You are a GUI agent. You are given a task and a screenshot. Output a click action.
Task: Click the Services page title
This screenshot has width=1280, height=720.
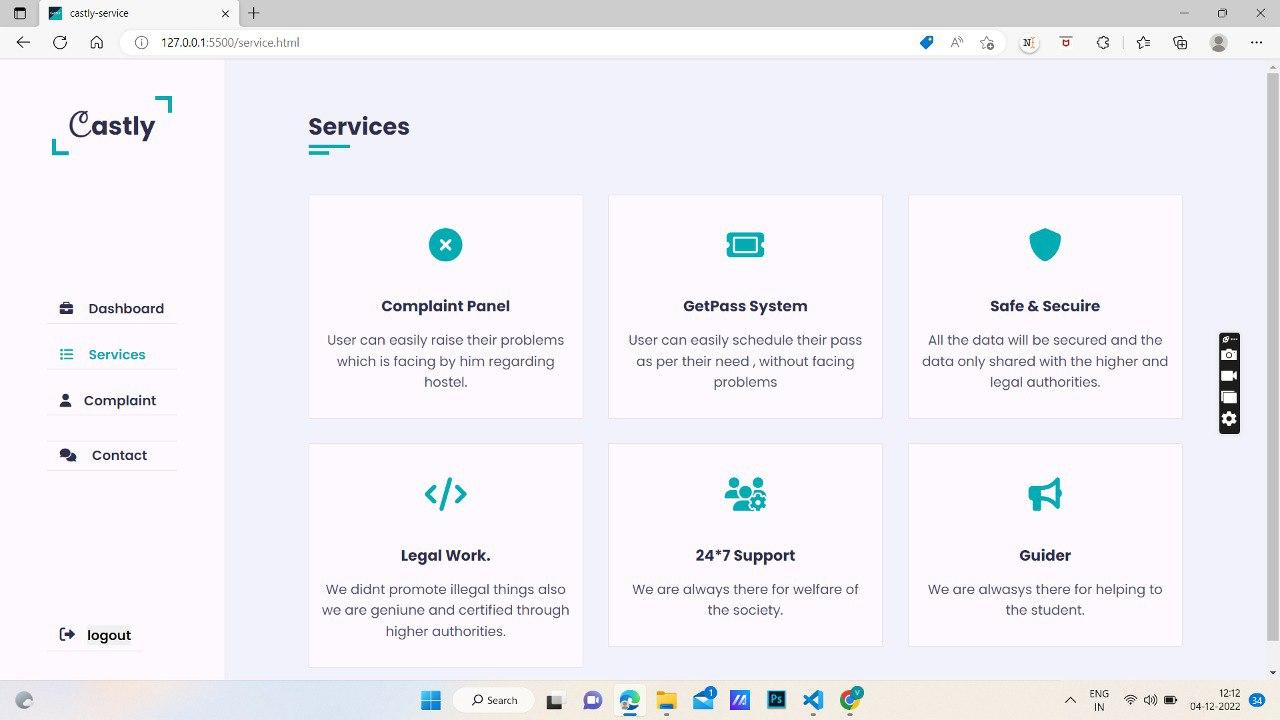click(x=359, y=127)
